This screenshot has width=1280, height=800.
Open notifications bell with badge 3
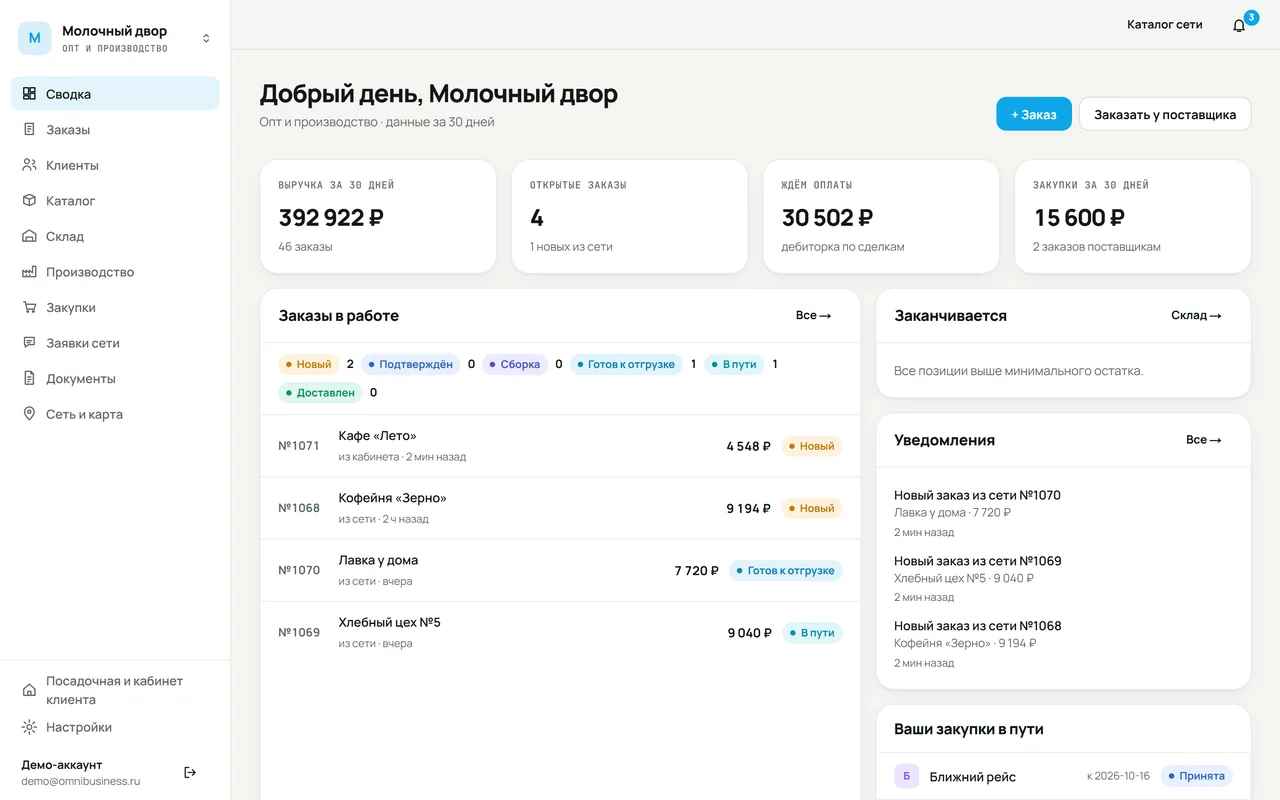(1240, 25)
